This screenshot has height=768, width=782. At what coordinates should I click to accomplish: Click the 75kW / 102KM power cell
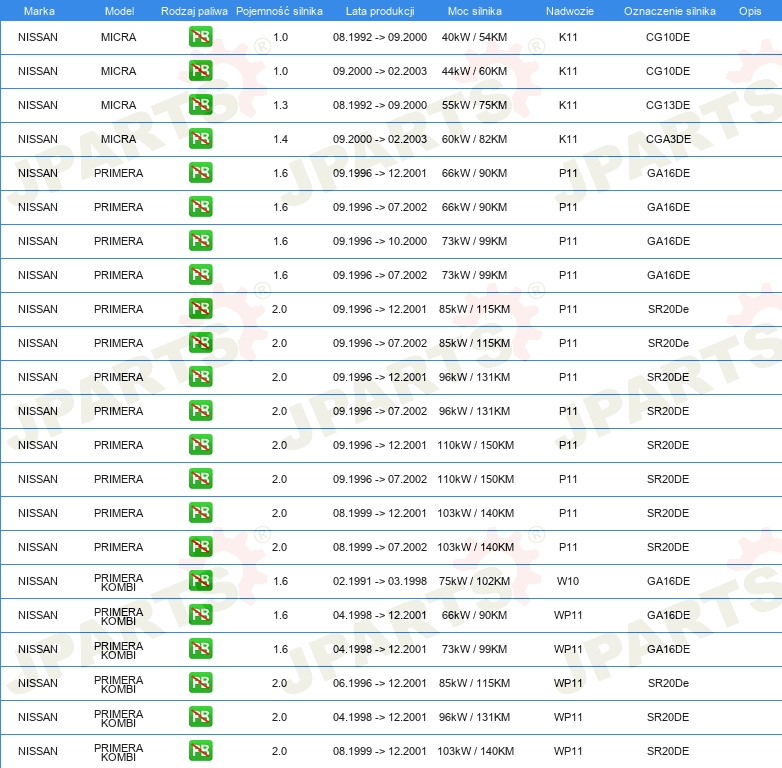[x=474, y=581]
